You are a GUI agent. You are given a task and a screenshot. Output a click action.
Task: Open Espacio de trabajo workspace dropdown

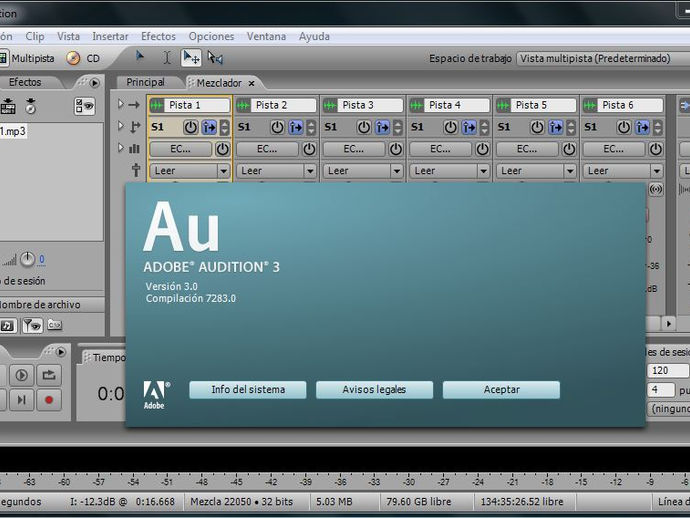(603, 59)
